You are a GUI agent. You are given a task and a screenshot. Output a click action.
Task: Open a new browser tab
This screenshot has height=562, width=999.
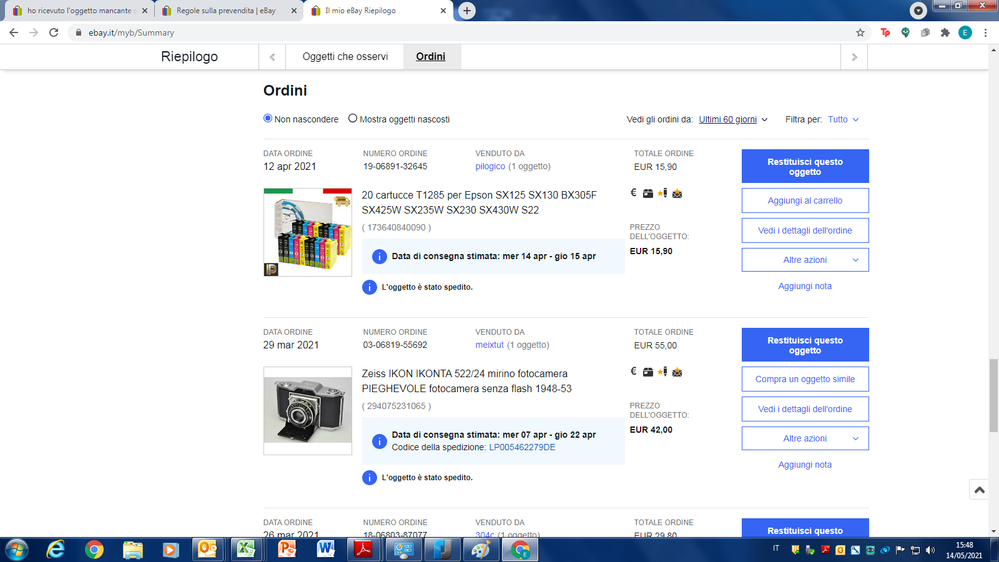(x=466, y=10)
